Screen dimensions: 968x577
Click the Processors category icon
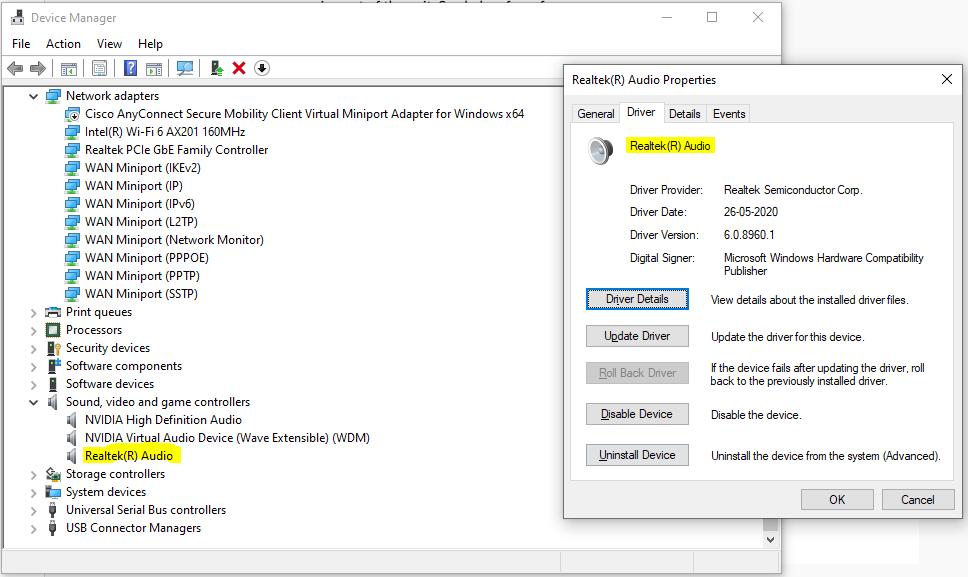(53, 330)
